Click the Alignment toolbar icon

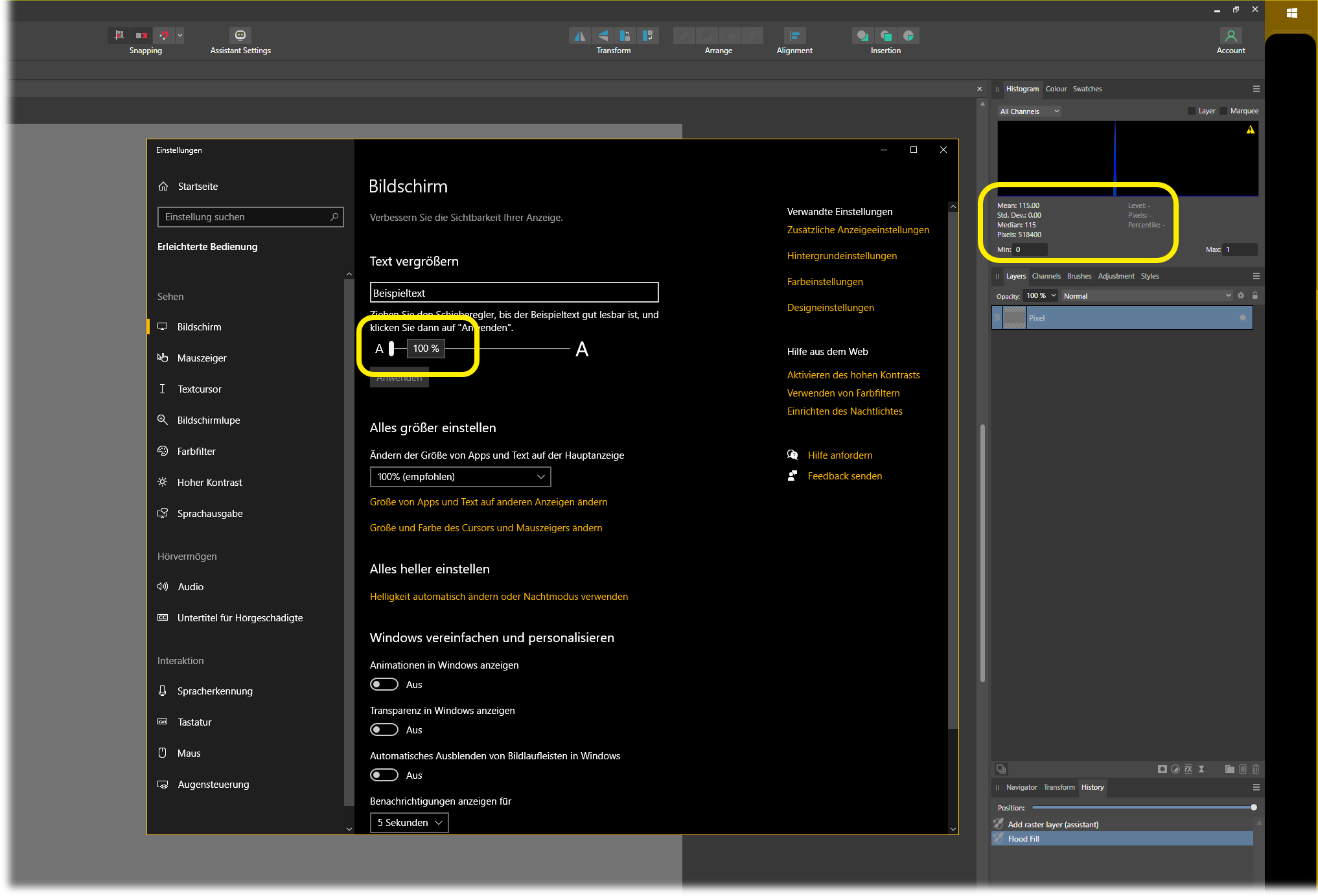(794, 36)
